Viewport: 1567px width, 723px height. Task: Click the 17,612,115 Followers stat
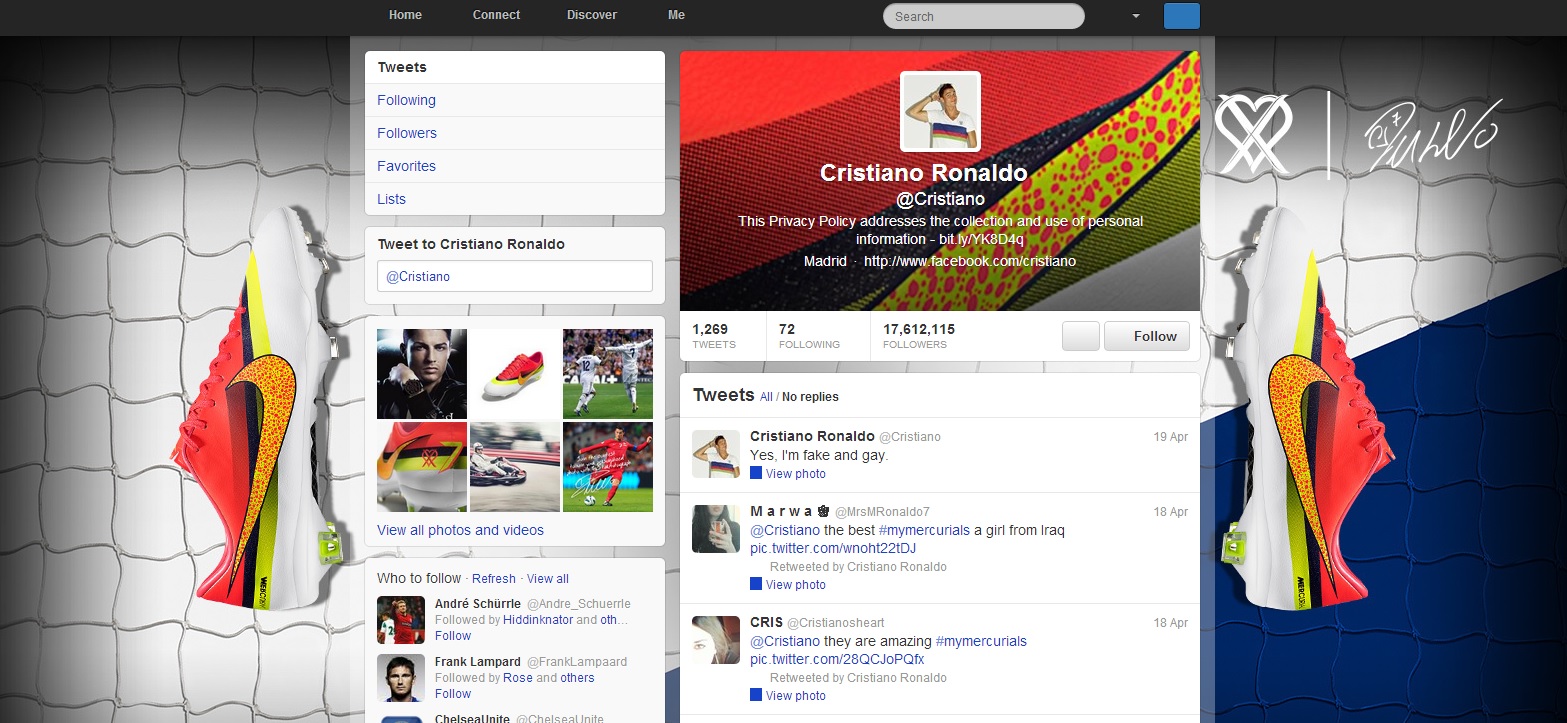(919, 336)
